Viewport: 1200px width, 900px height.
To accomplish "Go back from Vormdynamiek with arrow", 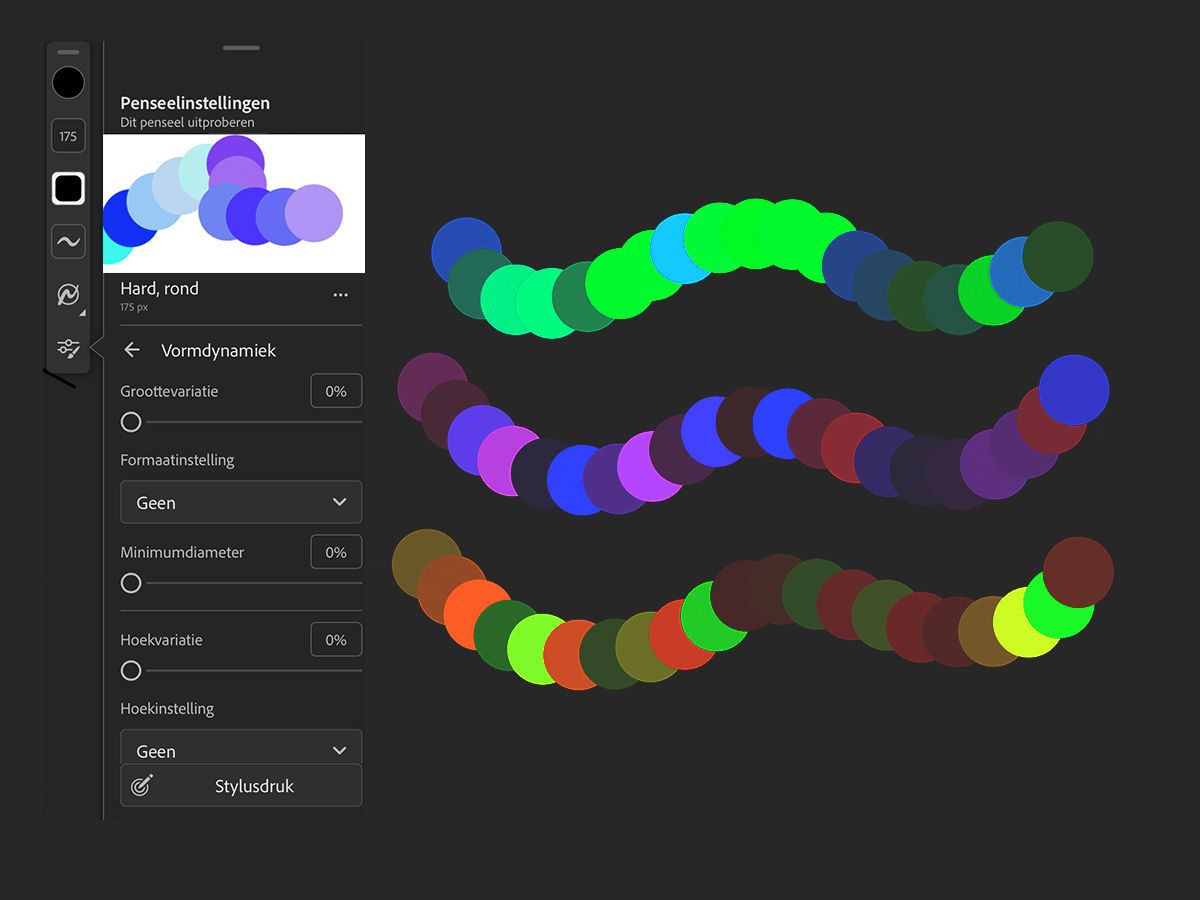I will point(132,350).
